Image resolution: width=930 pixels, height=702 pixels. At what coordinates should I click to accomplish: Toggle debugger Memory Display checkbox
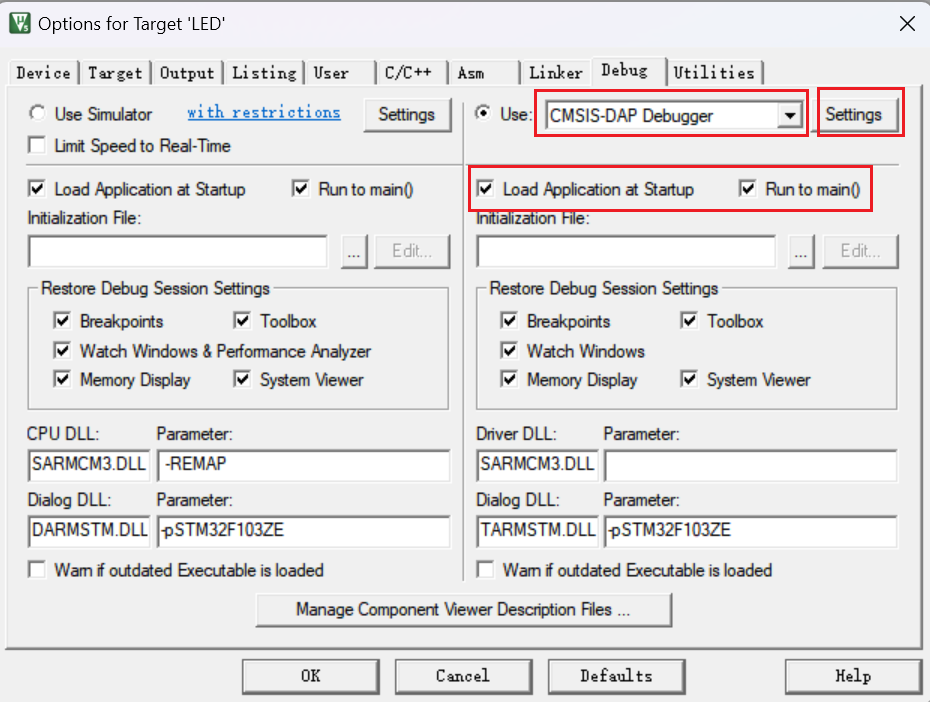[509, 379]
